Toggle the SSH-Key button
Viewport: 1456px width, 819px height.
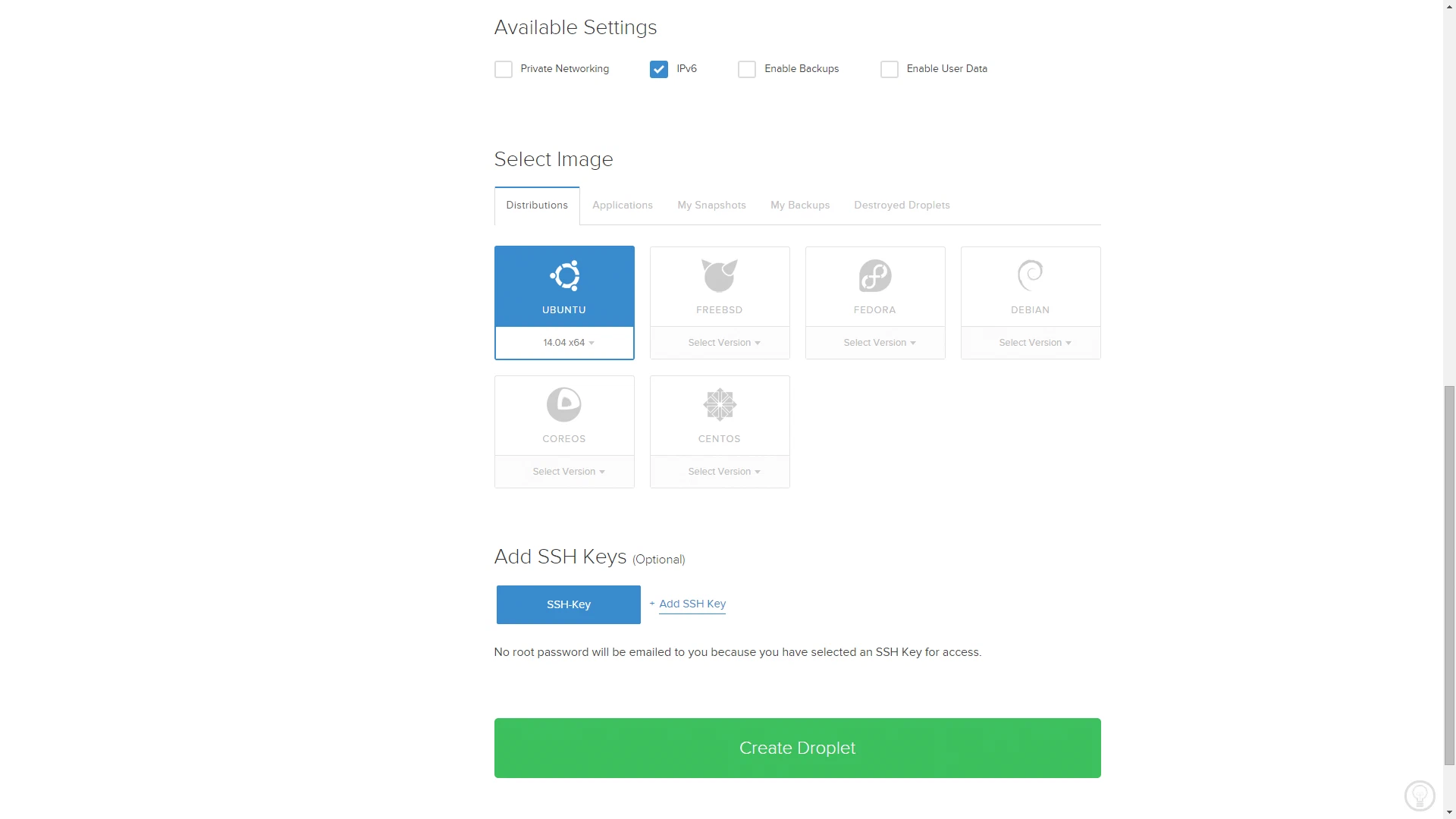pyautogui.click(x=569, y=604)
